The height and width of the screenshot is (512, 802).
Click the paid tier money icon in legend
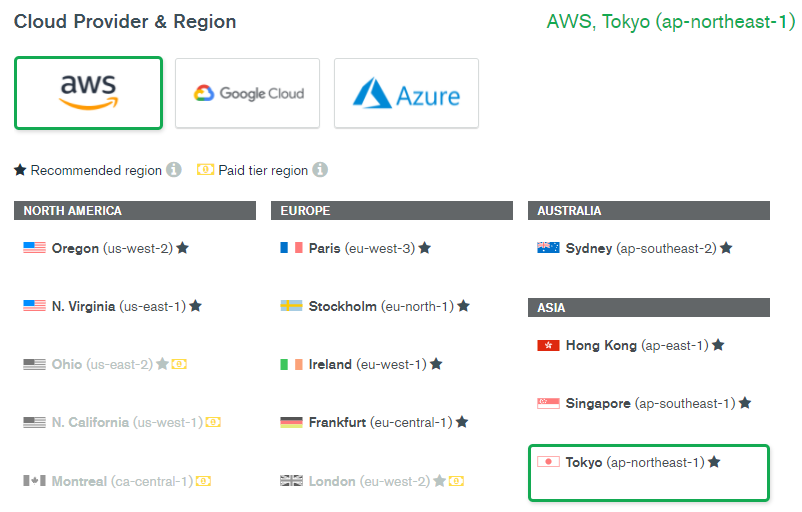(206, 169)
